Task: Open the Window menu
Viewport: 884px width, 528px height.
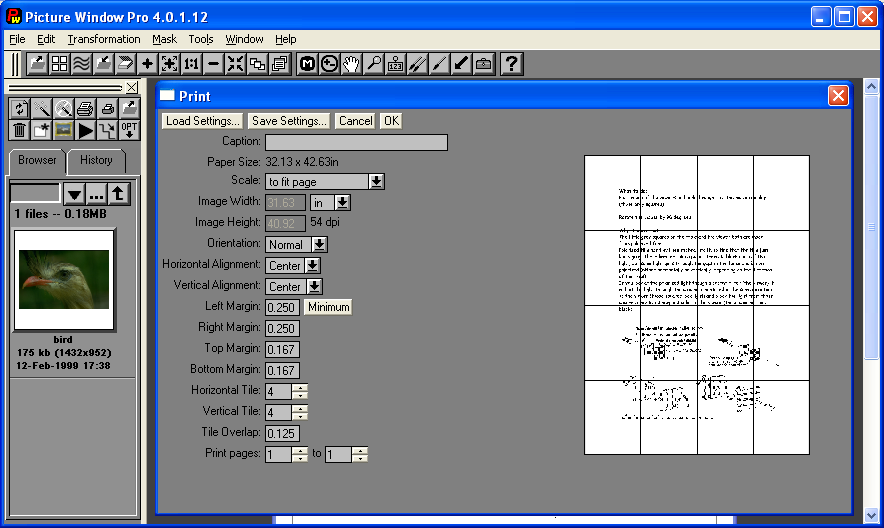Action: coord(244,39)
